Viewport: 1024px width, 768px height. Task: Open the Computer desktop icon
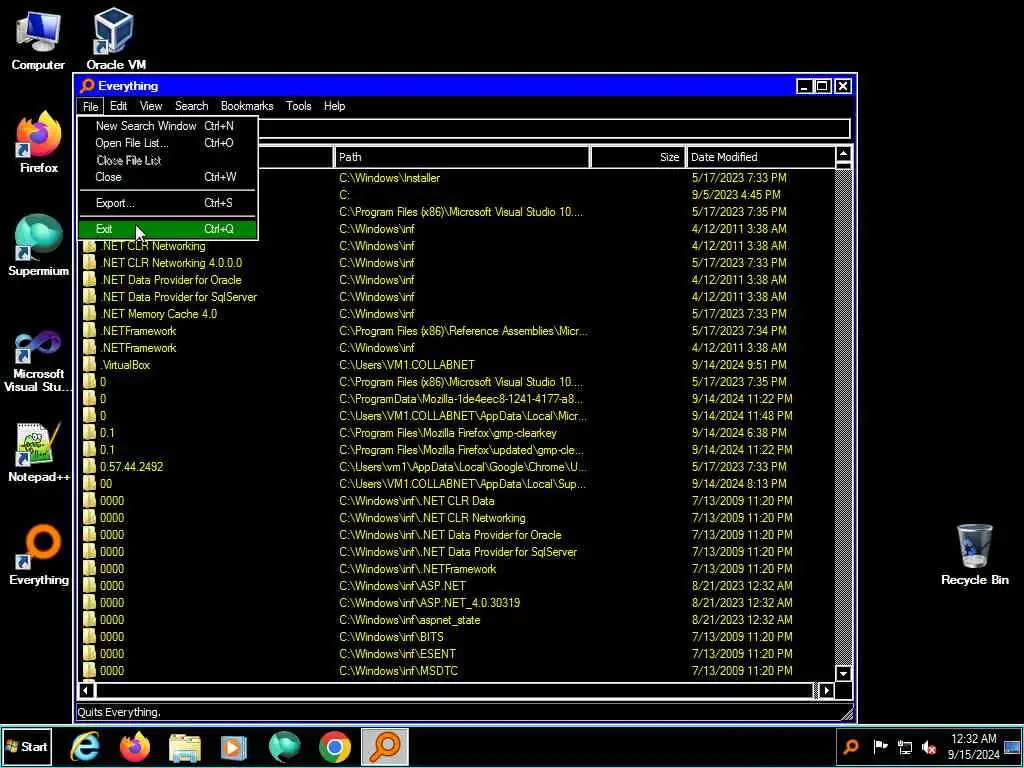click(x=38, y=39)
